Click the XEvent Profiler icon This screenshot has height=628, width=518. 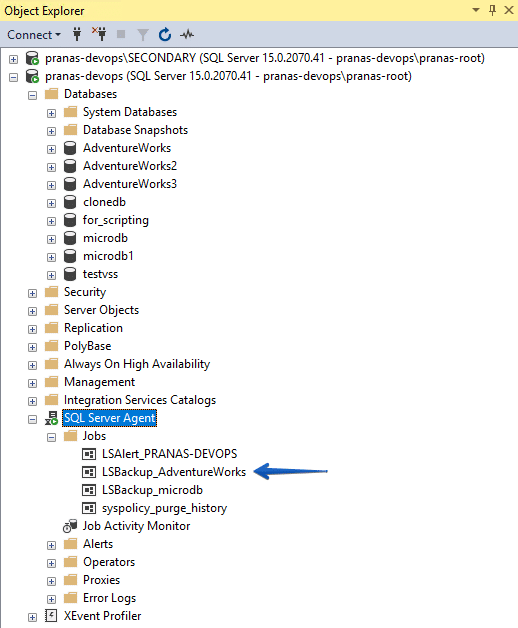pos(51,616)
